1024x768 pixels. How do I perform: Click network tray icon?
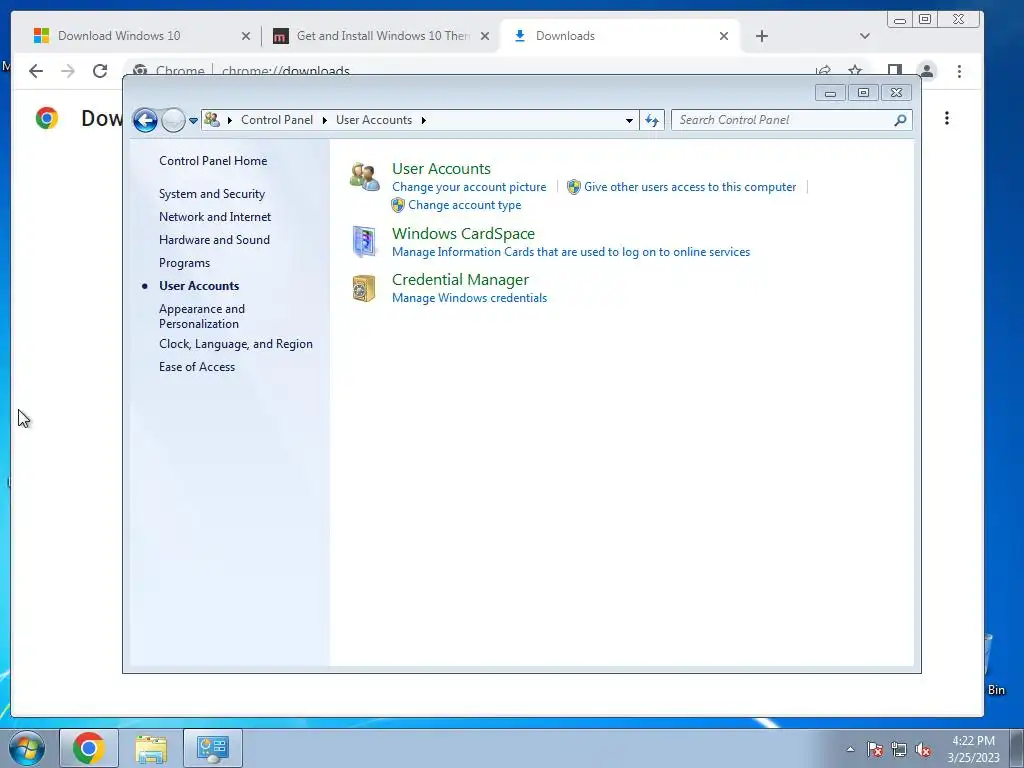click(x=899, y=750)
